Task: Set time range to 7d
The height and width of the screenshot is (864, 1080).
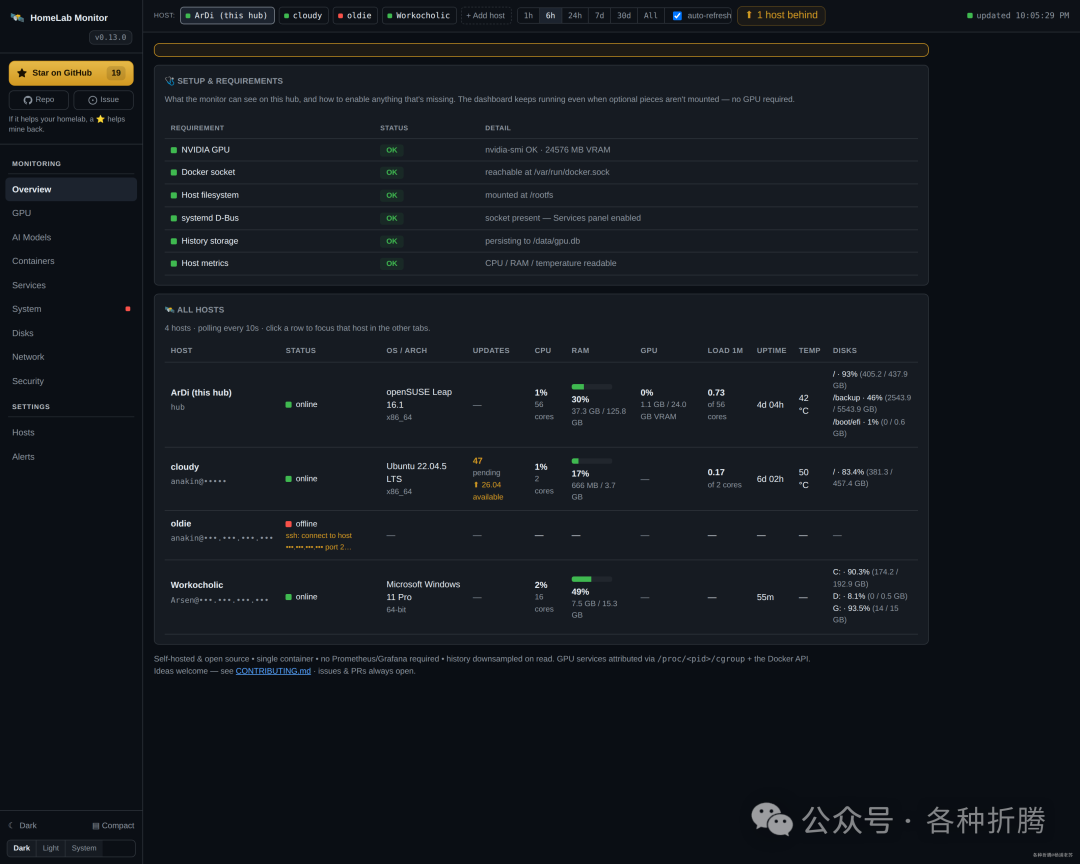Action: tap(599, 15)
